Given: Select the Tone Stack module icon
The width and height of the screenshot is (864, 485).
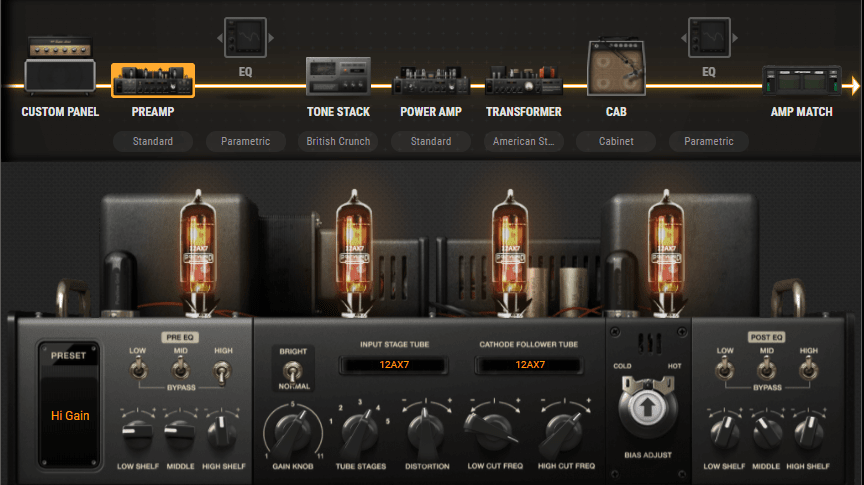Looking at the screenshot, I should pyautogui.click(x=338, y=77).
